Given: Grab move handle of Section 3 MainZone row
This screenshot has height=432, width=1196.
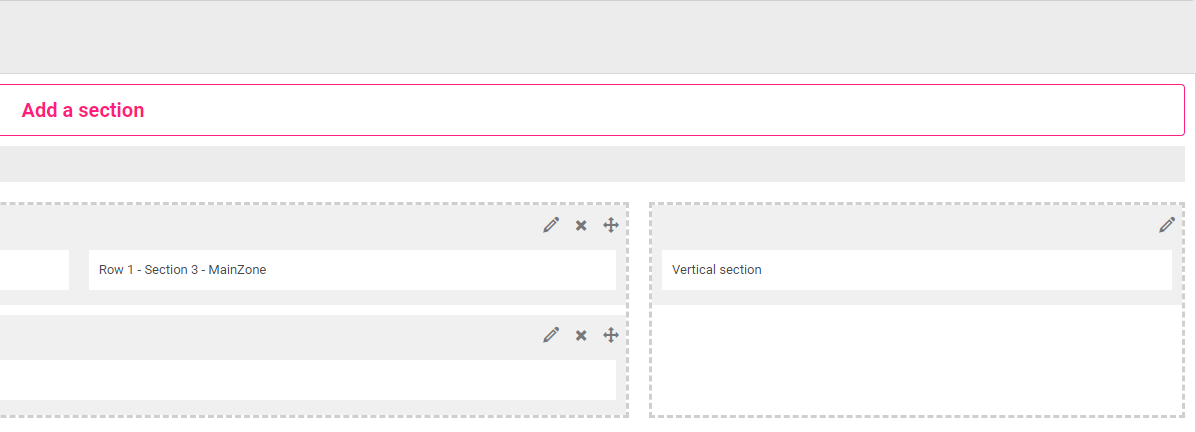Looking at the screenshot, I should [x=610, y=225].
